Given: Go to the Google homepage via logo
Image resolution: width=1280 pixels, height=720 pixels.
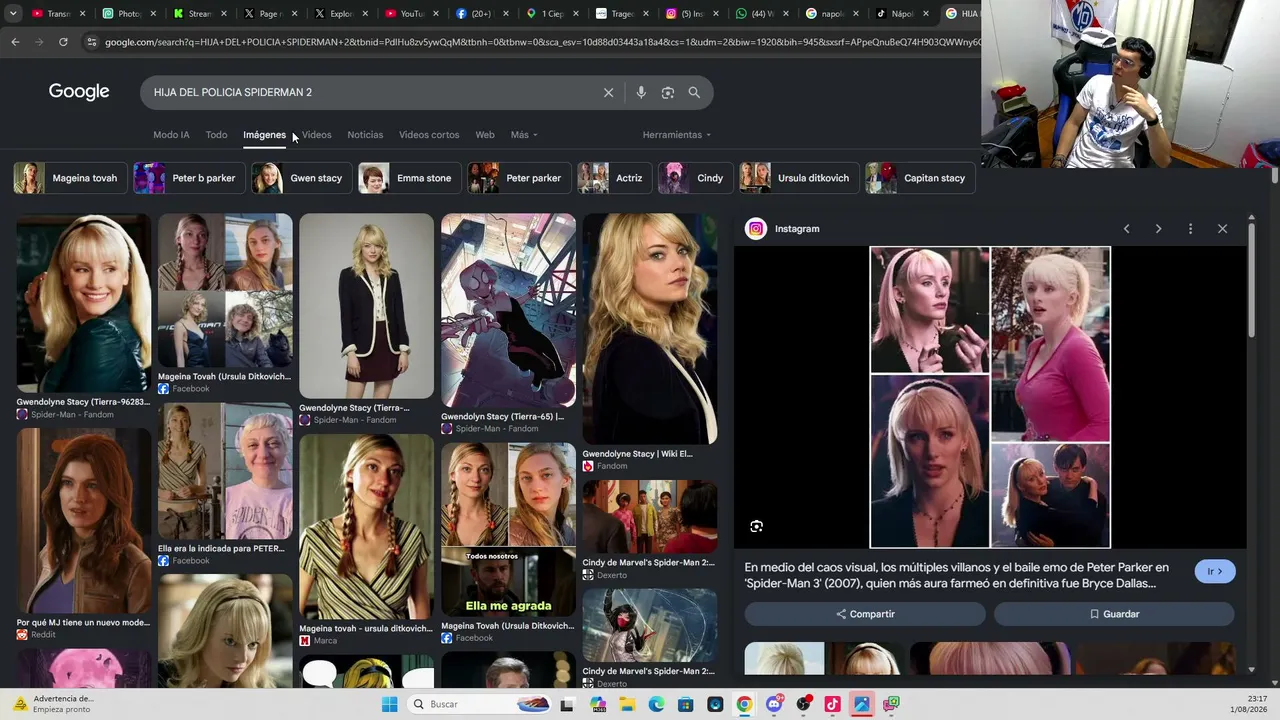Looking at the screenshot, I should pos(79,92).
